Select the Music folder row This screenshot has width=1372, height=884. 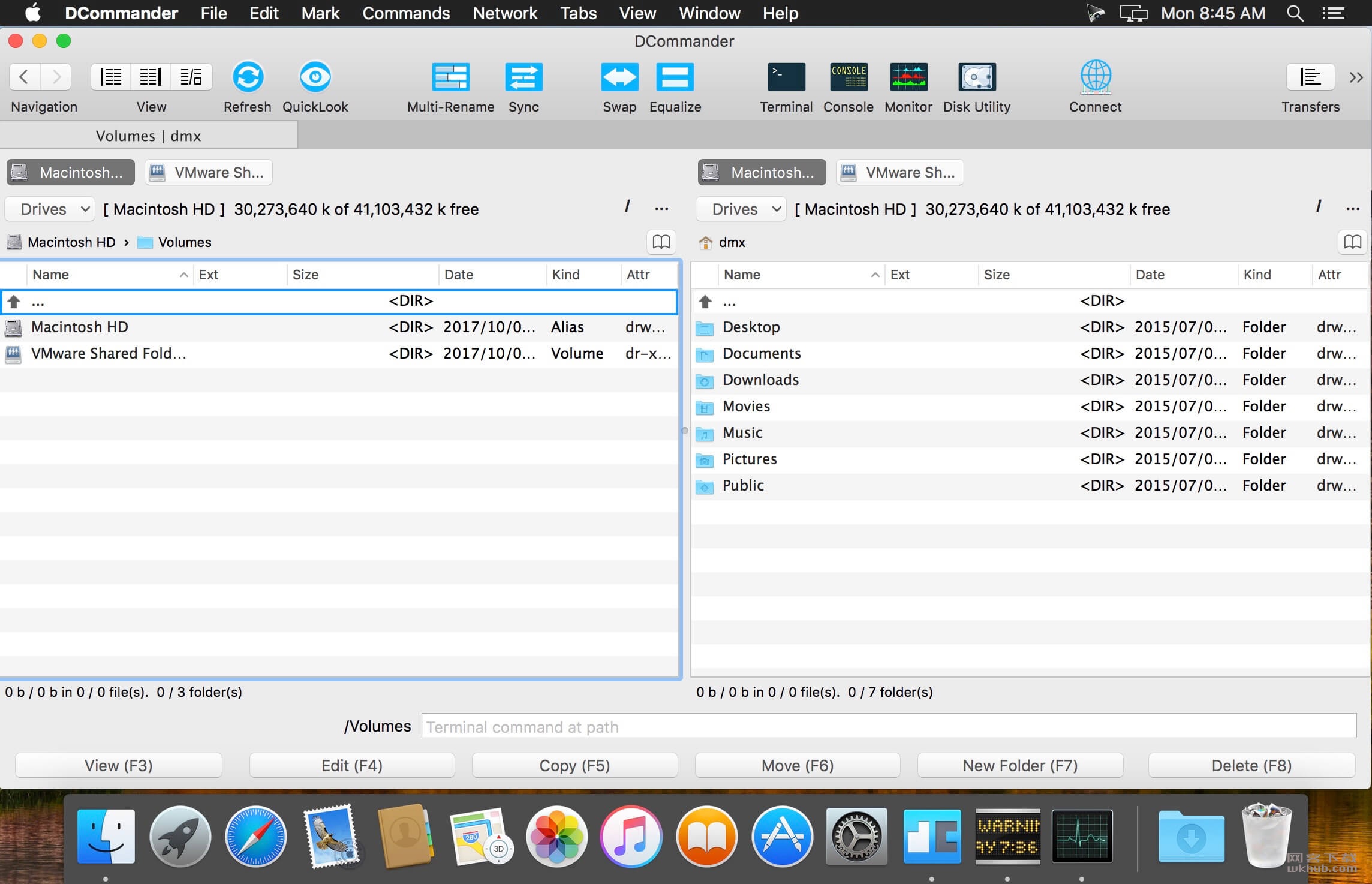[x=1030, y=433]
